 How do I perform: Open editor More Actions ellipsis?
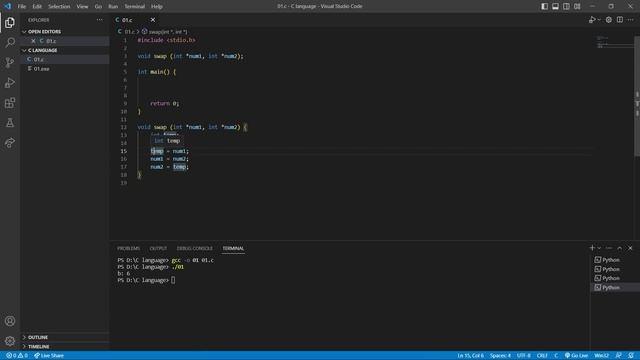631,20
